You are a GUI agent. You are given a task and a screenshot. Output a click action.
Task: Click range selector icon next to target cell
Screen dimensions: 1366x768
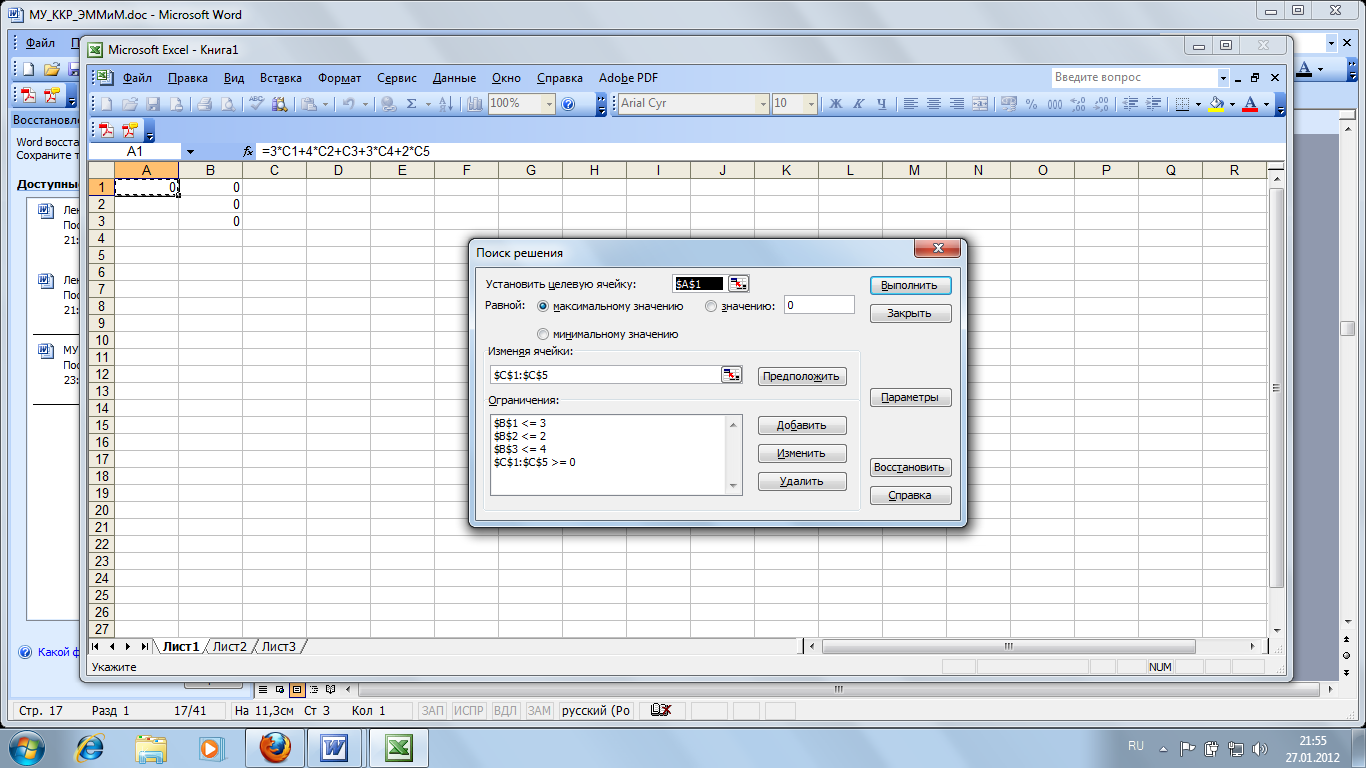[x=738, y=284]
